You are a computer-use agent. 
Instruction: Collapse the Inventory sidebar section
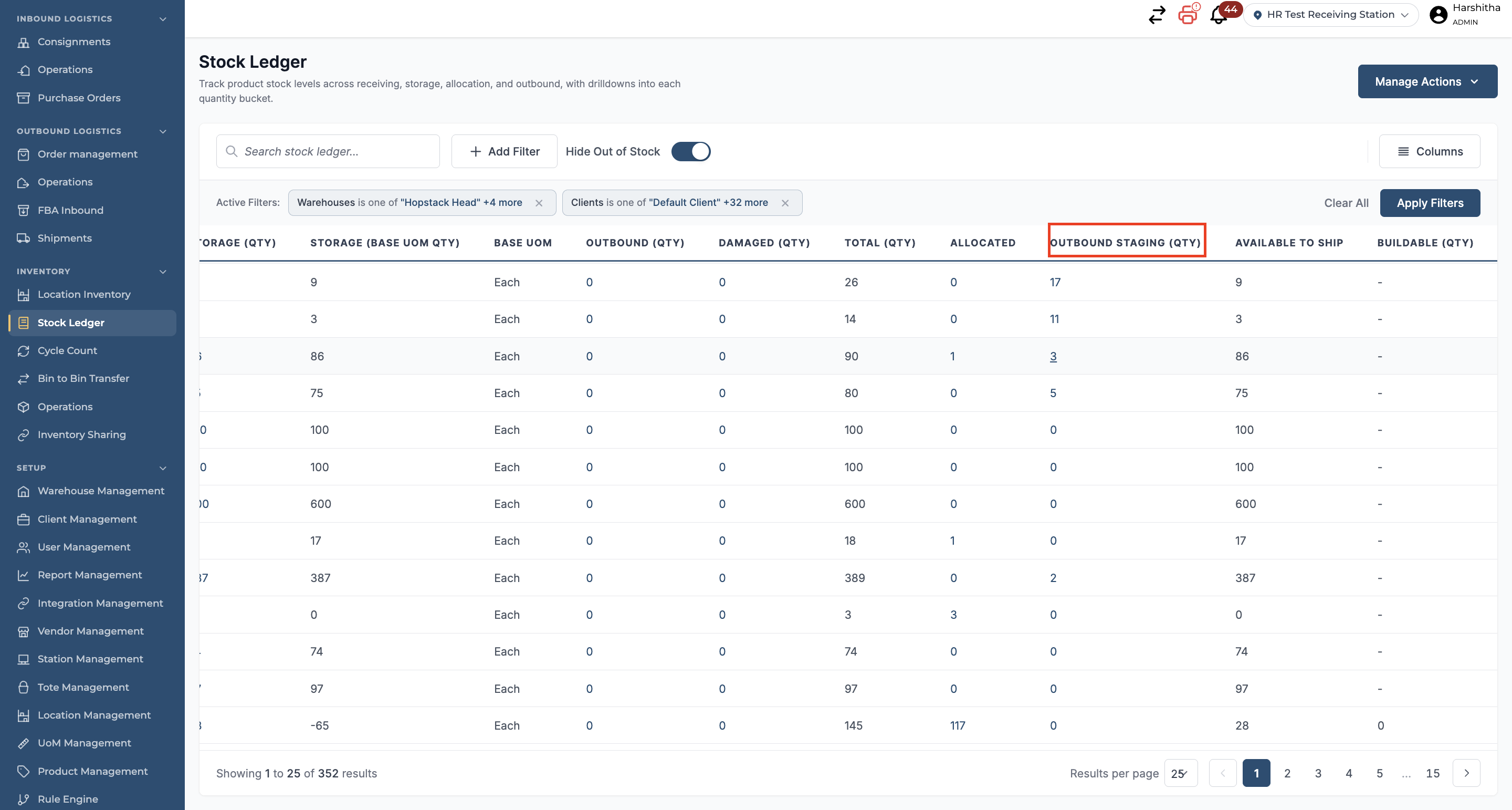[x=163, y=272]
